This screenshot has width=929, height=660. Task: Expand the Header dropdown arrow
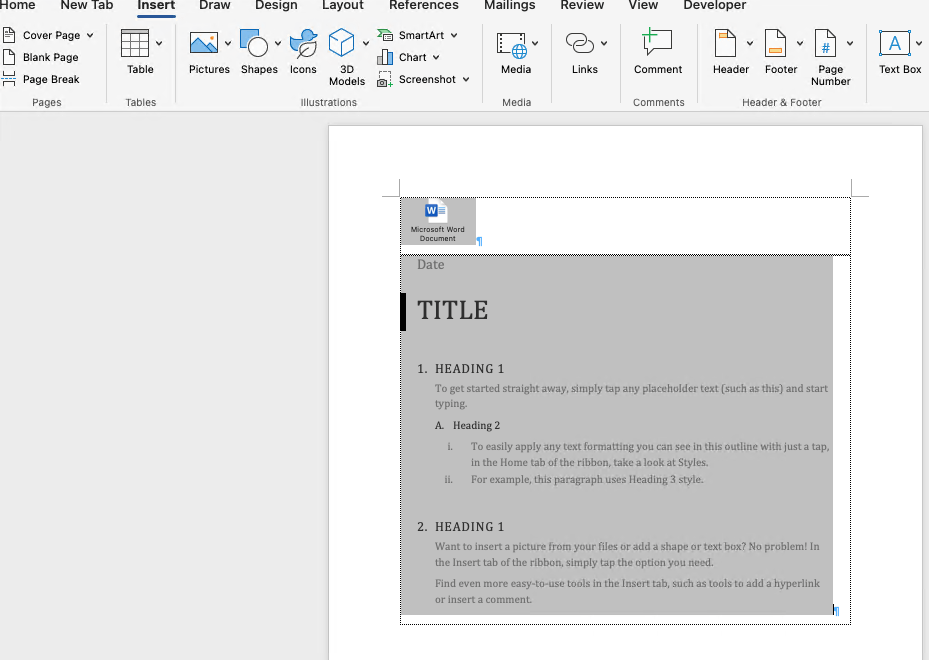pyautogui.click(x=749, y=43)
